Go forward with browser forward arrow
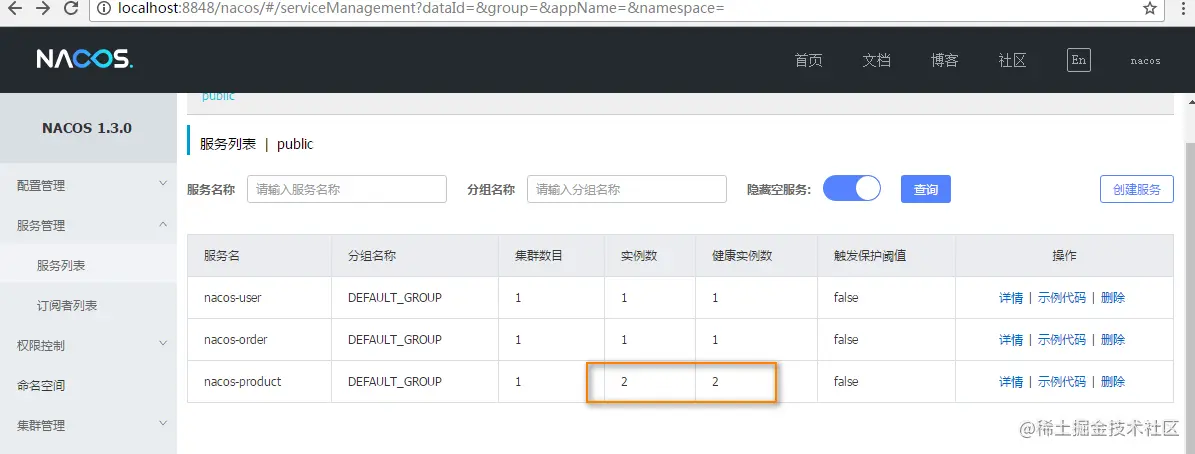The height and width of the screenshot is (454, 1195). pyautogui.click(x=43, y=8)
